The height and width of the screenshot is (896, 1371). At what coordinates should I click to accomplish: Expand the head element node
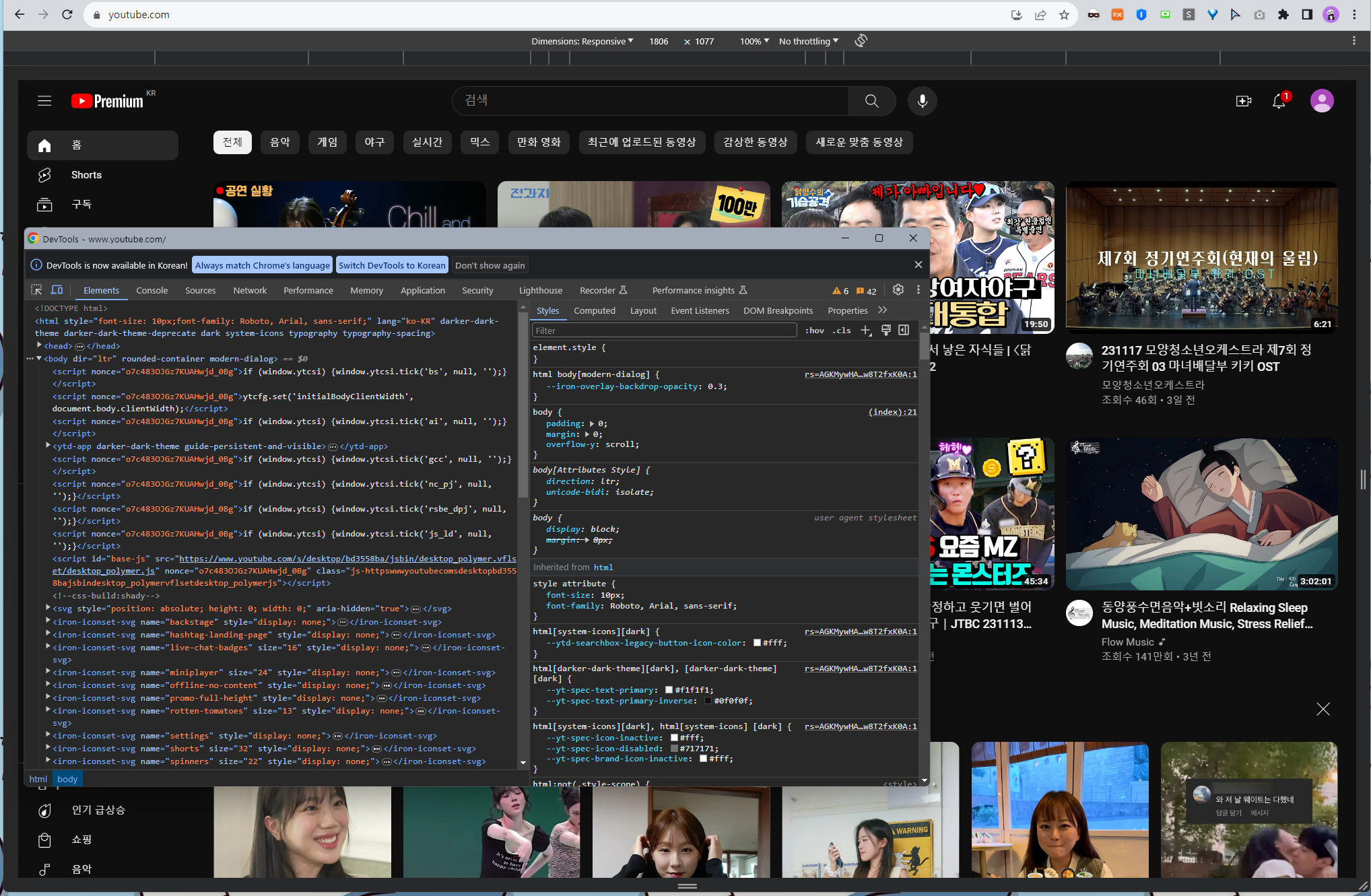tap(40, 346)
